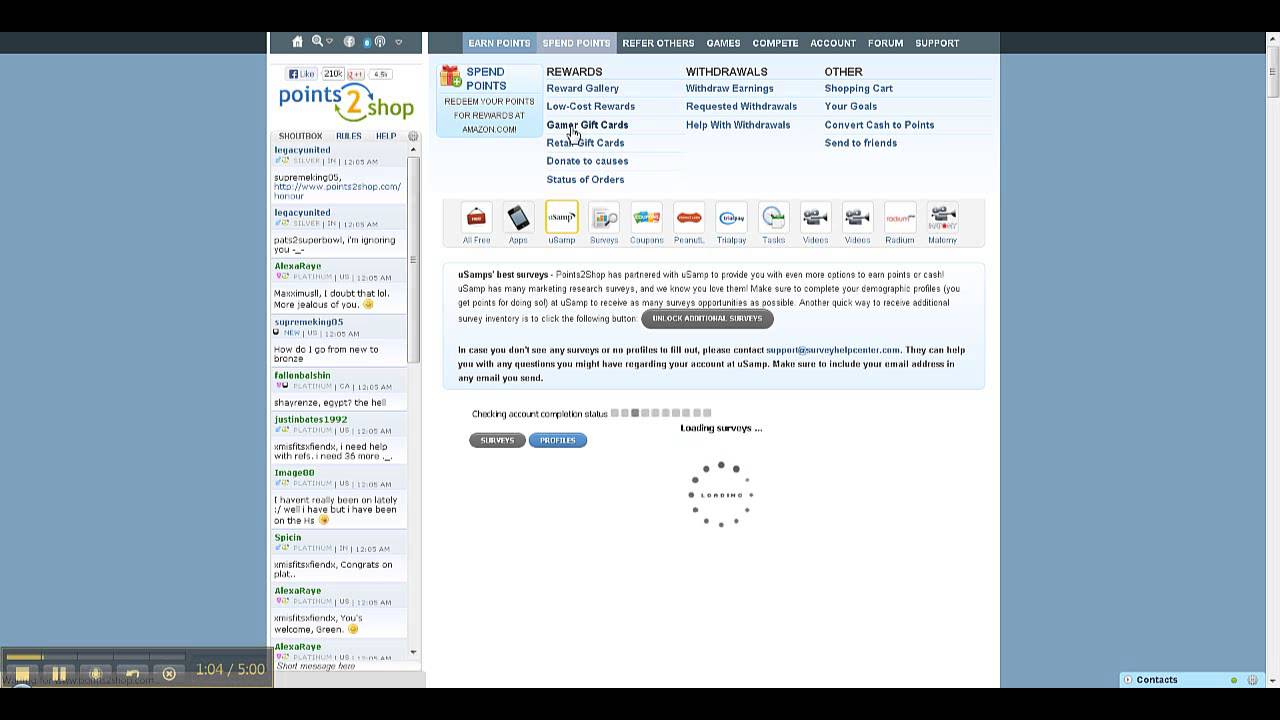Open the FORUM menu

[885, 43]
